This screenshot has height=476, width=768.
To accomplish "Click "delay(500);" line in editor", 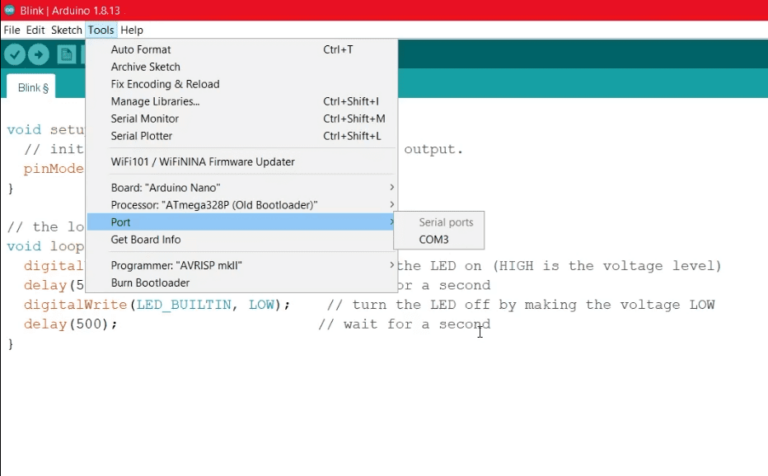I will coord(71,324).
